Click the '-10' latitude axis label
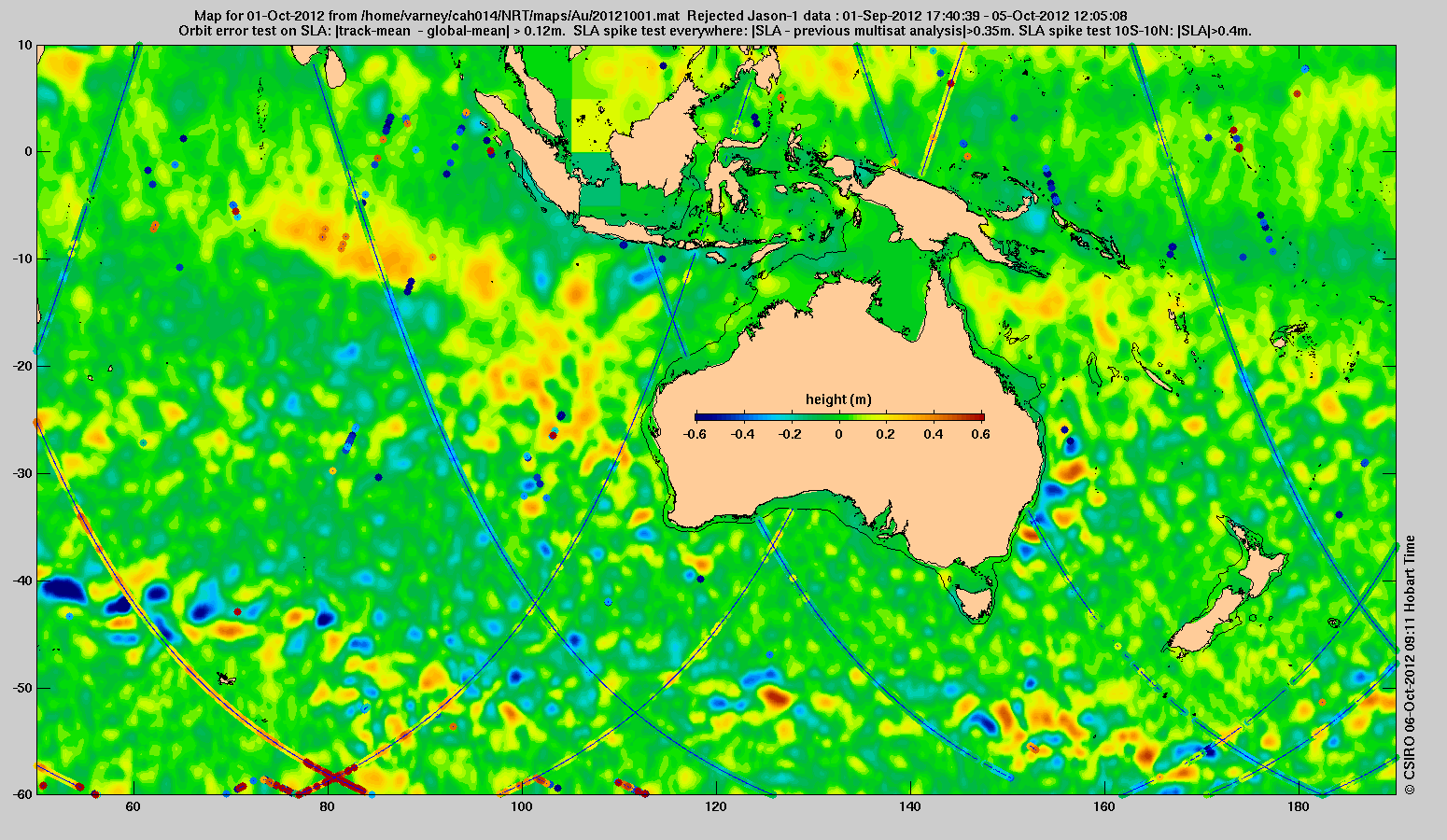This screenshot has width=1447, height=840. 22,259
